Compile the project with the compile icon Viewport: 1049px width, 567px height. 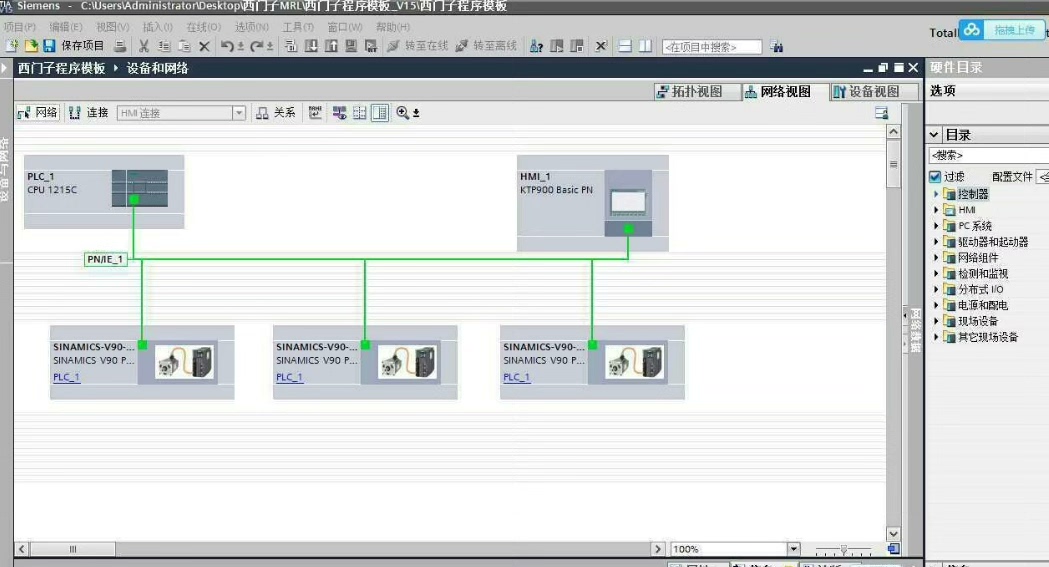point(290,46)
